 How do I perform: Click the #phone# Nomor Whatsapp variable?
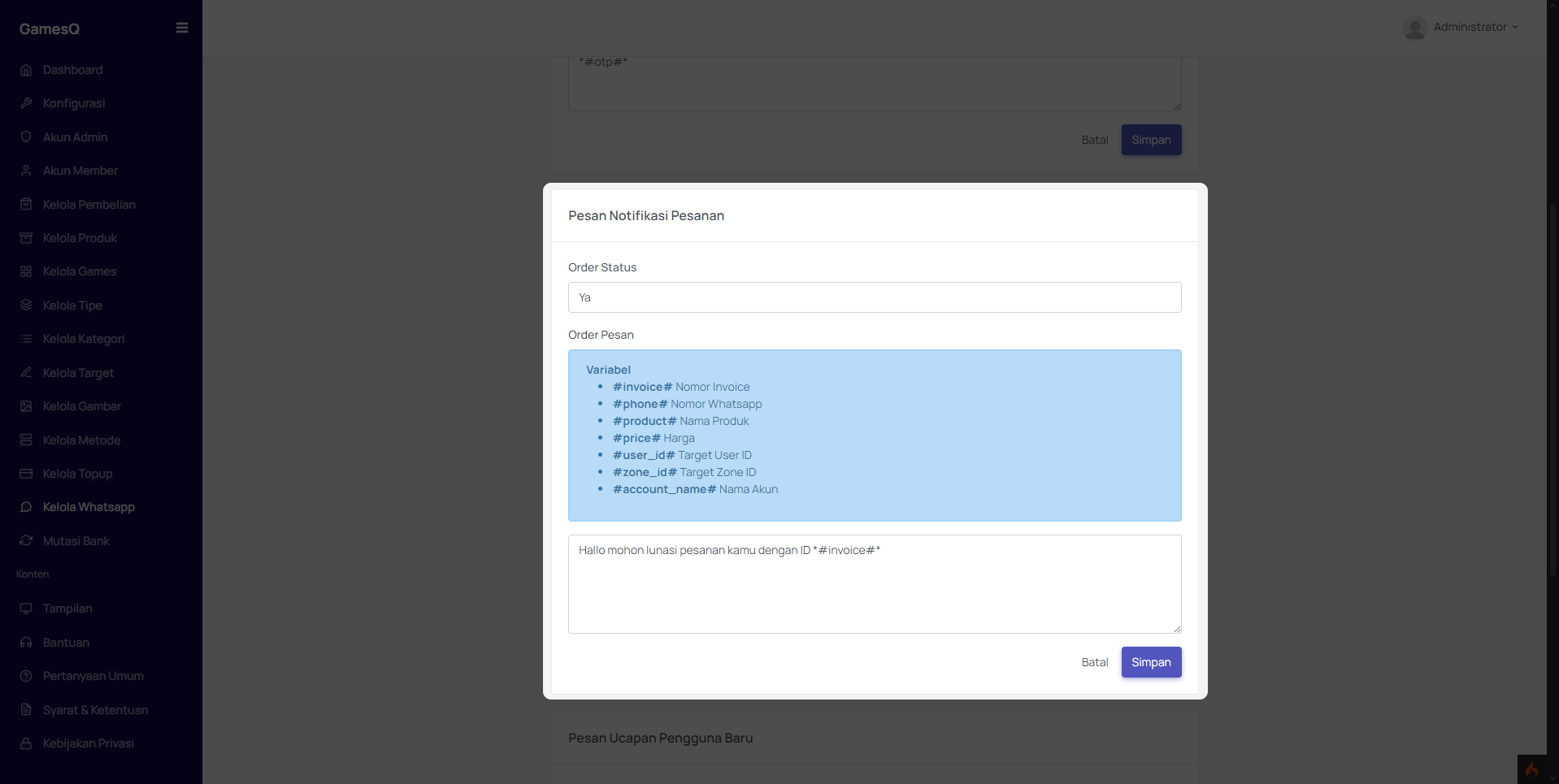coord(688,404)
